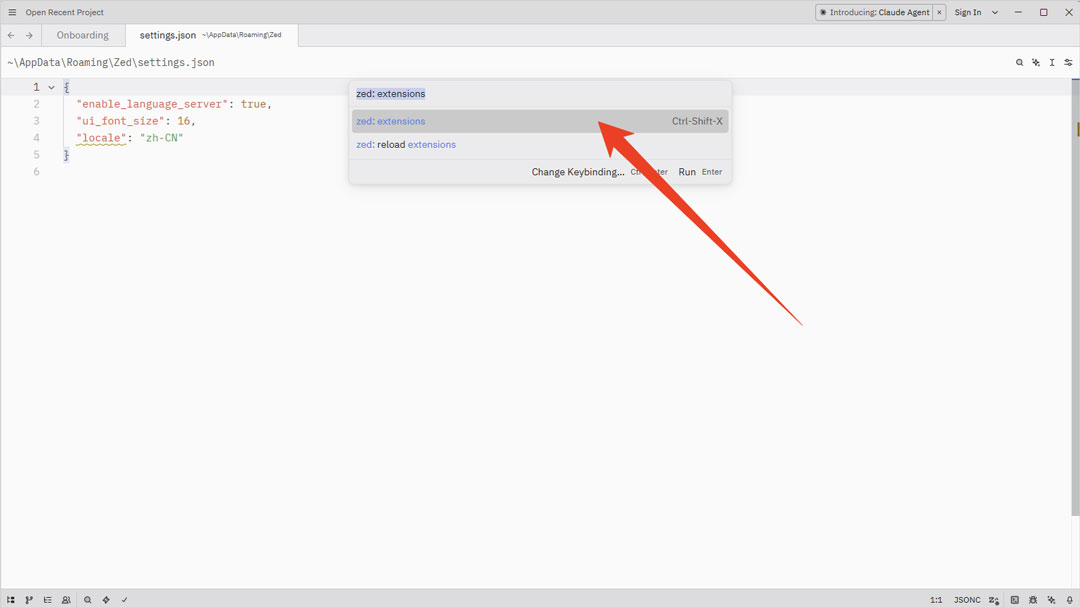This screenshot has height=608, width=1080.
Task: Click Sign In button
Action: (x=968, y=12)
